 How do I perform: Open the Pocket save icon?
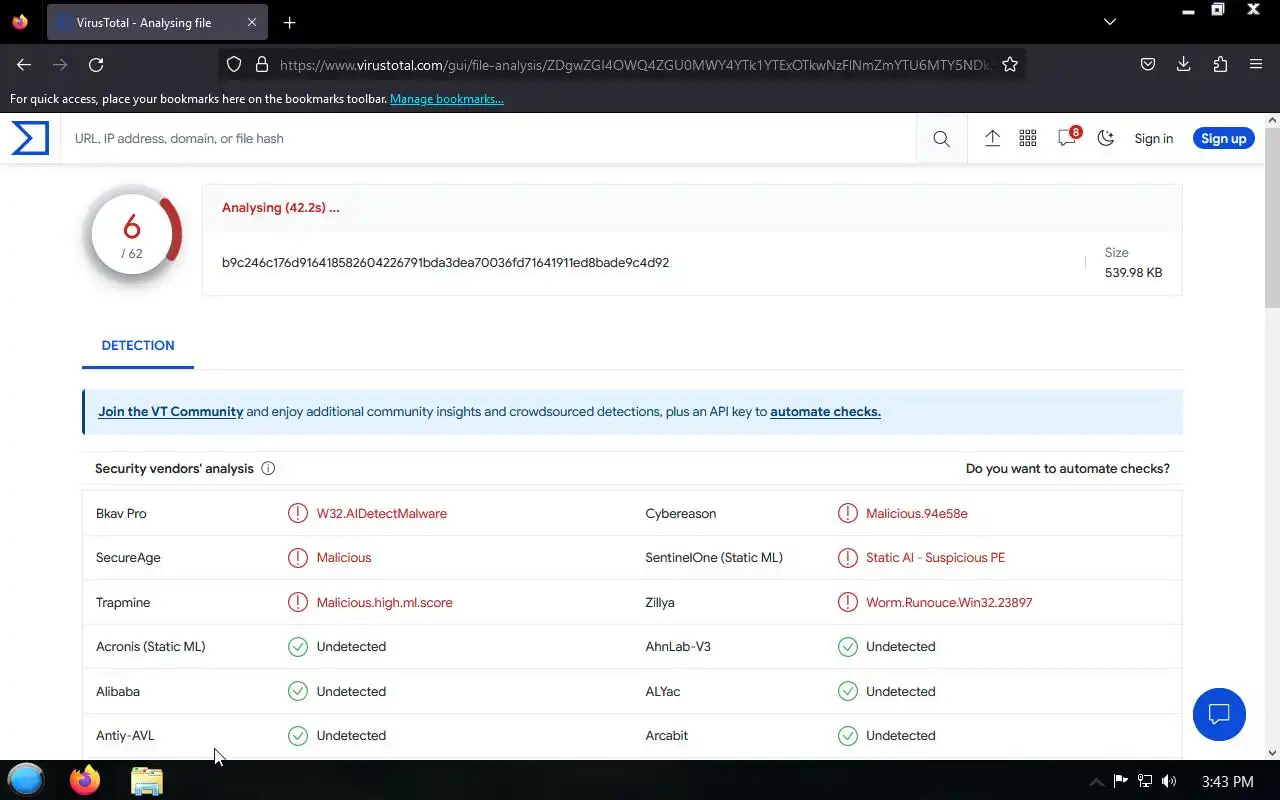tap(1148, 64)
